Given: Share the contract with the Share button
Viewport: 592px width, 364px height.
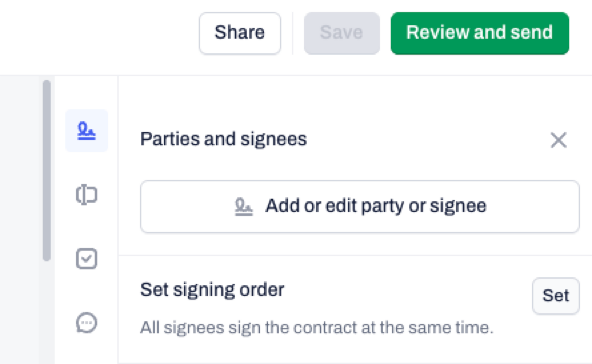Looking at the screenshot, I should (x=240, y=33).
